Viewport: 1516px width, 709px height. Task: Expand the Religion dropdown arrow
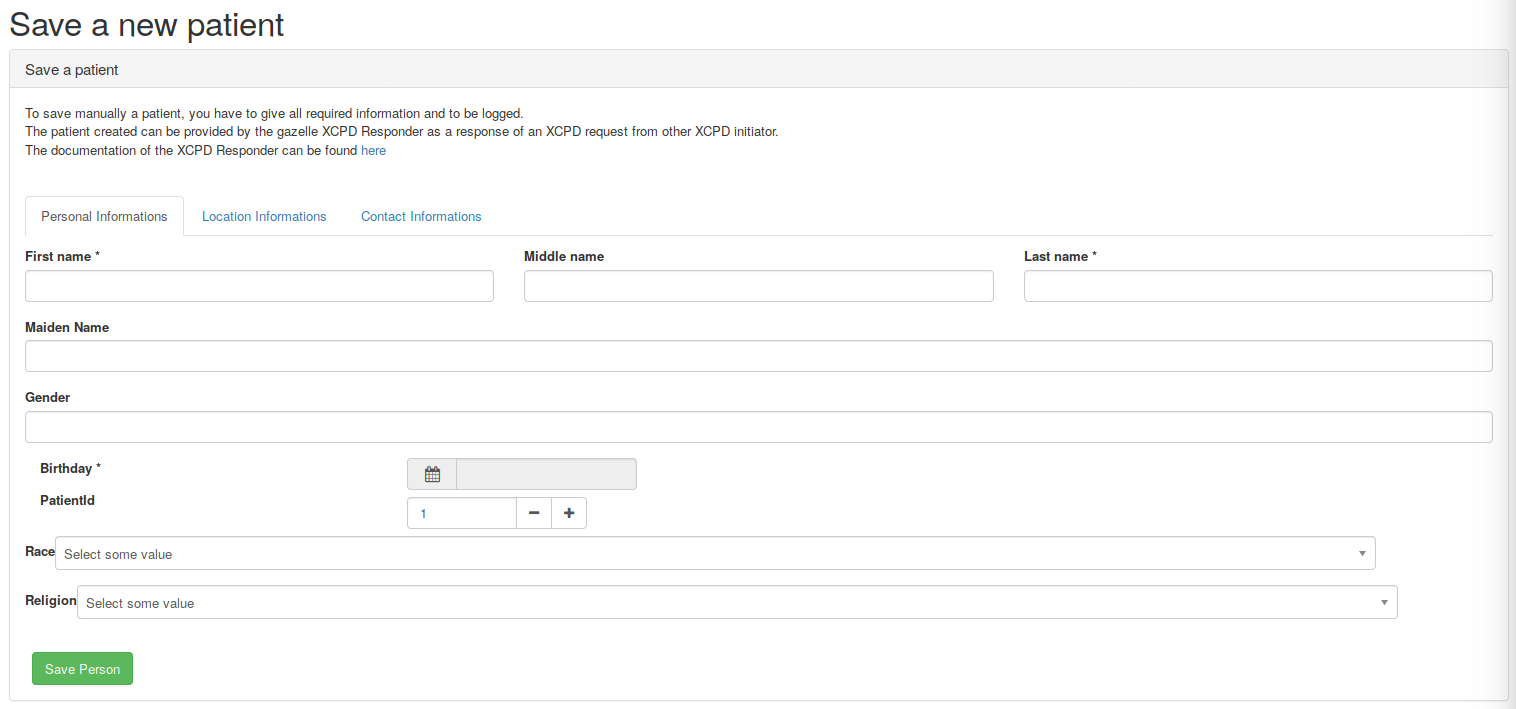coord(1384,603)
